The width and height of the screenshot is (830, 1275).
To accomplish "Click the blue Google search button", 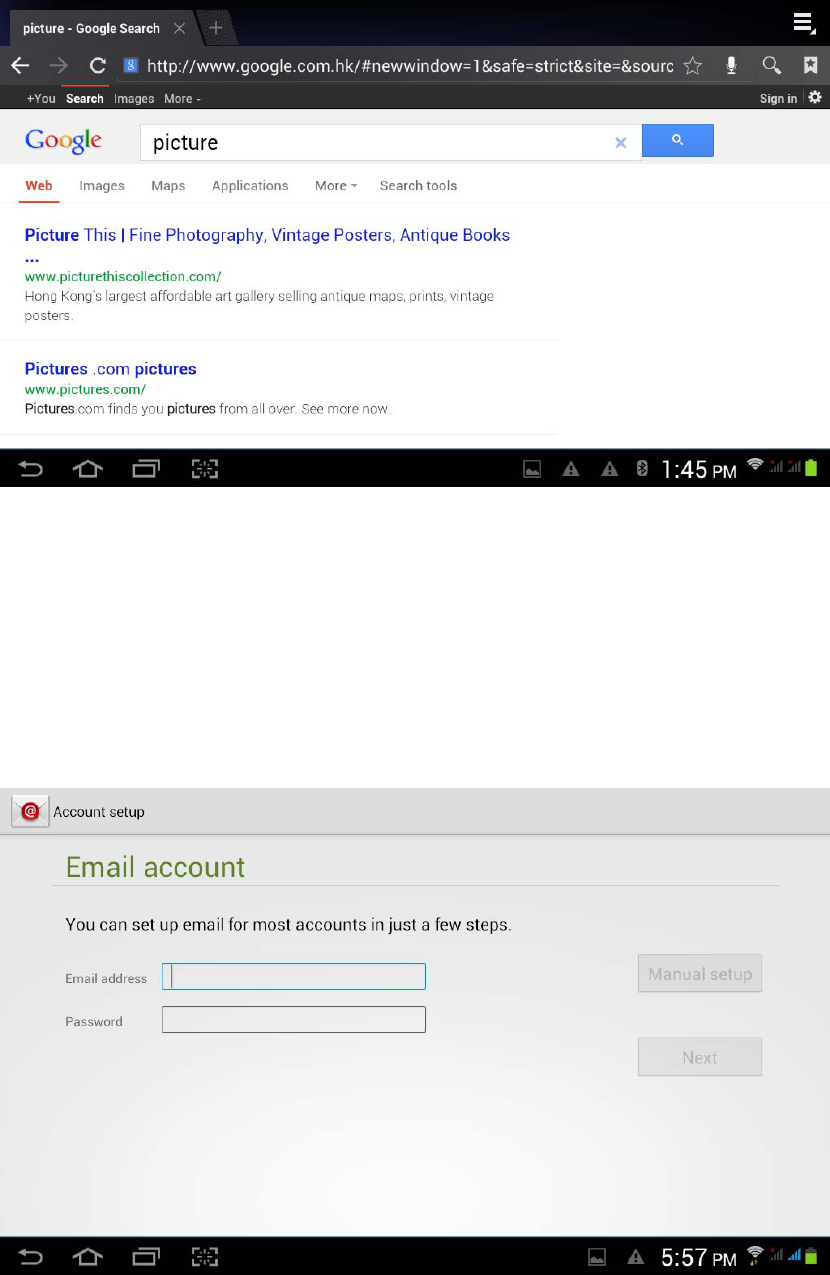I will click(x=677, y=141).
